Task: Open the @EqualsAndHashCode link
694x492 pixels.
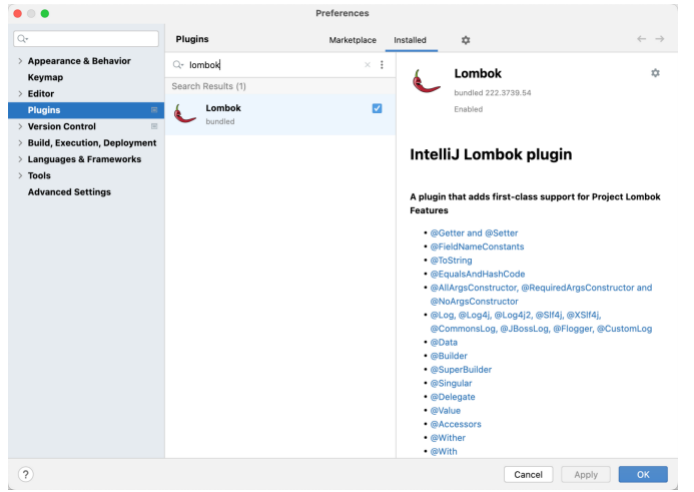Action: [478, 274]
